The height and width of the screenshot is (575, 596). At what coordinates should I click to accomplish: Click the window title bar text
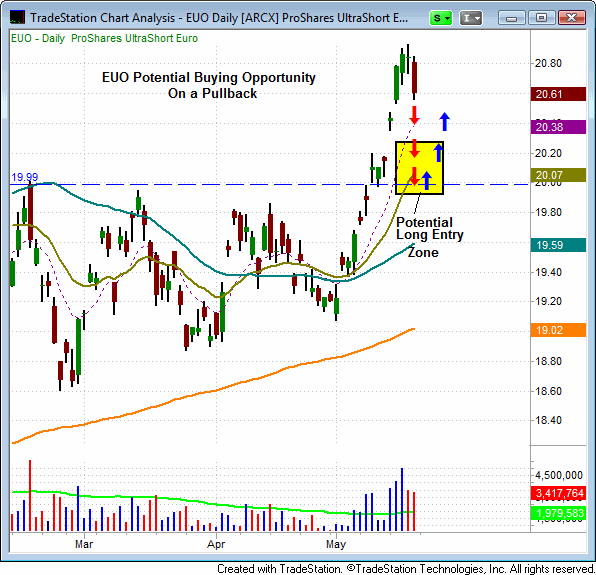(x=219, y=18)
